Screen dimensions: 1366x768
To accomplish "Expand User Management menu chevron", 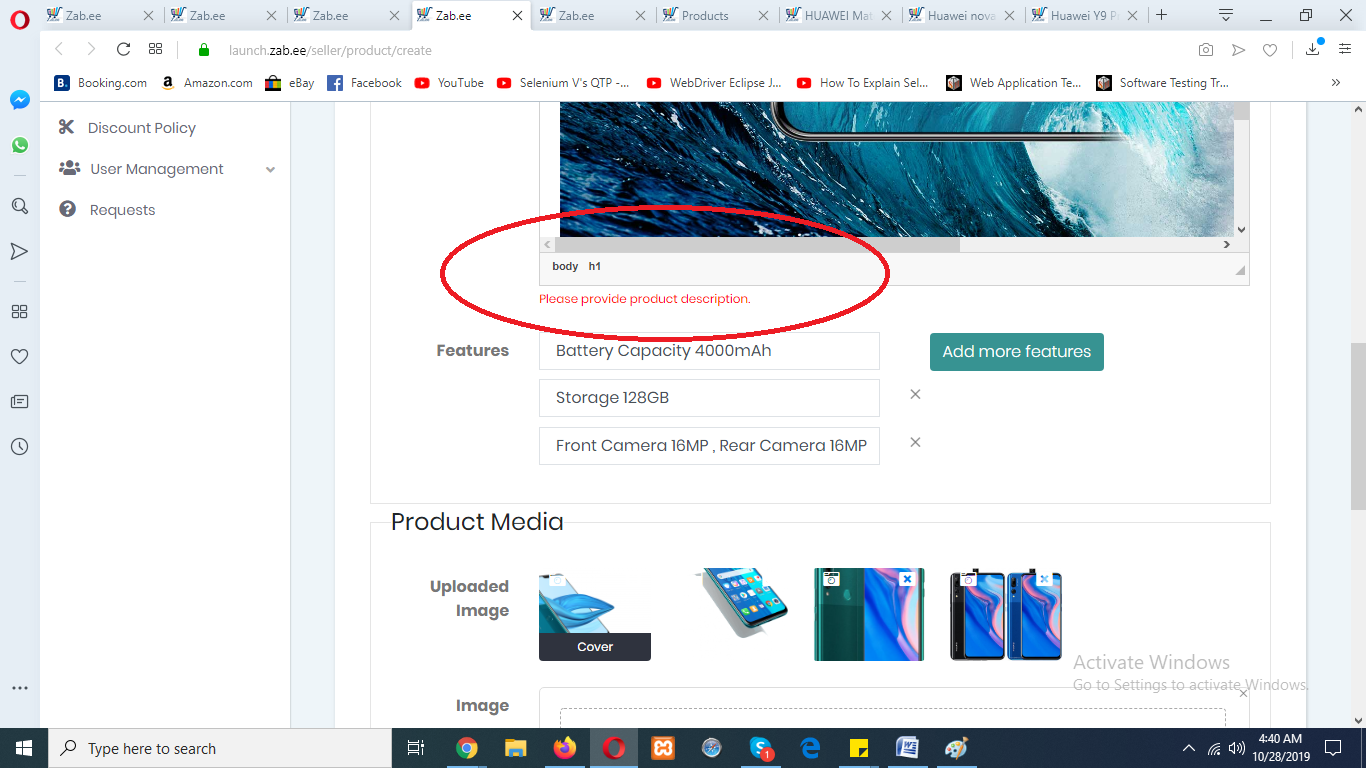I will point(270,170).
